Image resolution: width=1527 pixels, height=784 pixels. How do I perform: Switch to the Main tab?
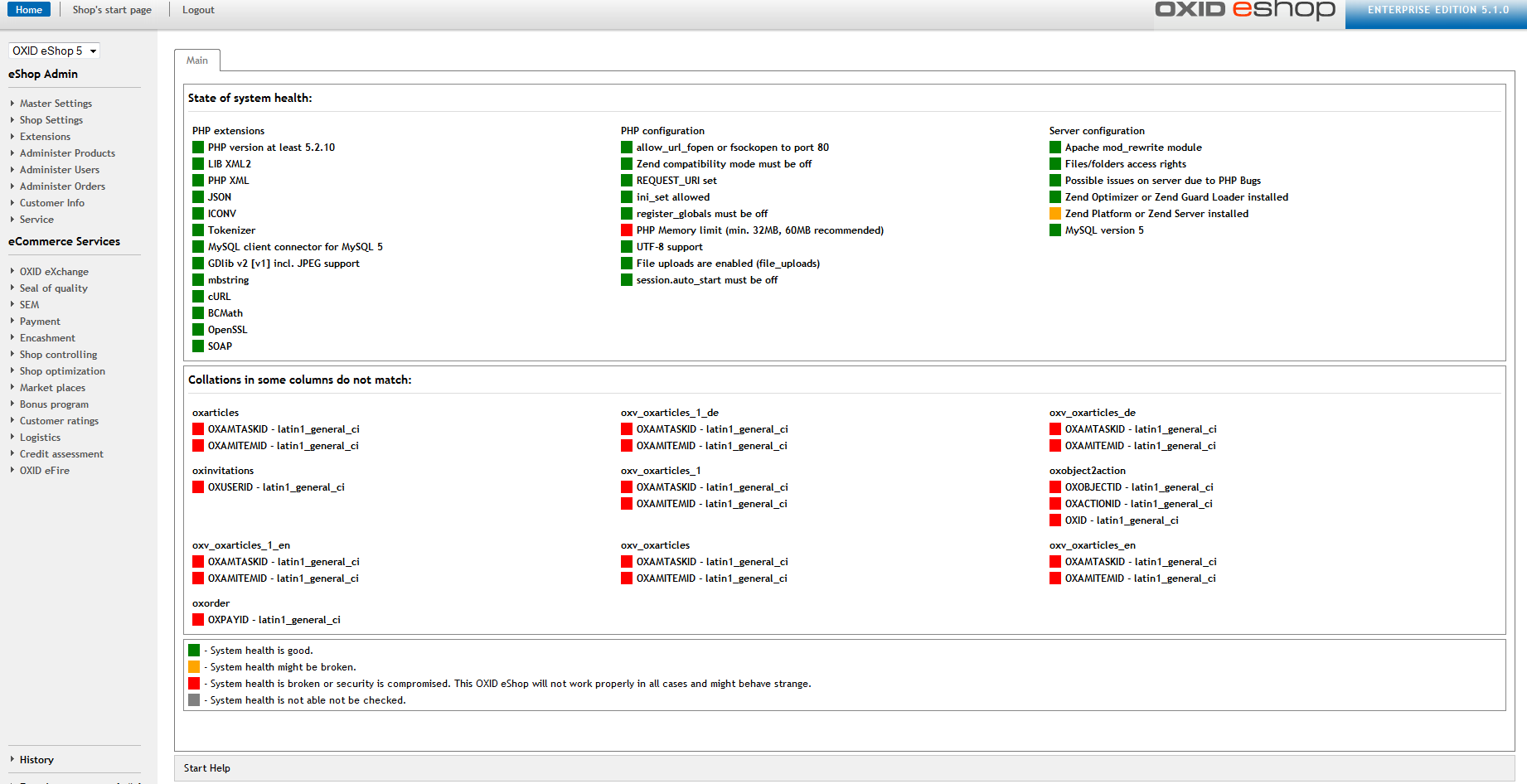[197, 60]
